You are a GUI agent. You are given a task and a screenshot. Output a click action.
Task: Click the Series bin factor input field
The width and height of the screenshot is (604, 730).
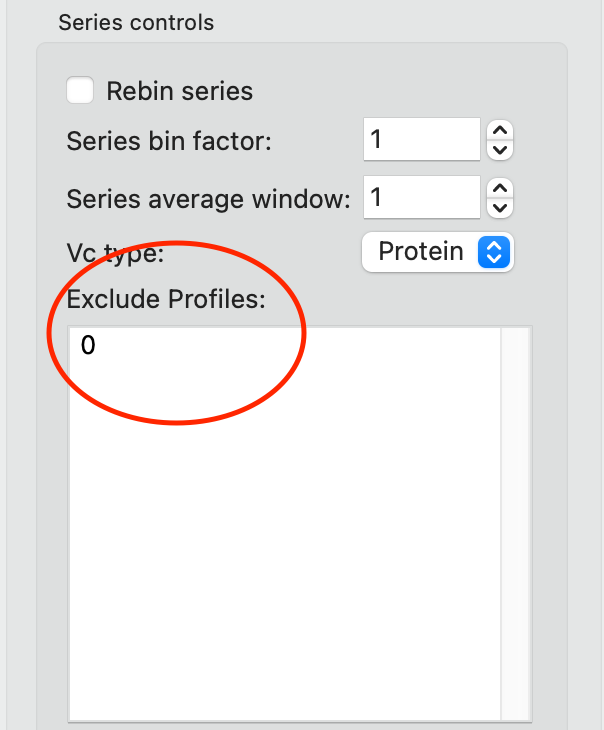(x=421, y=139)
